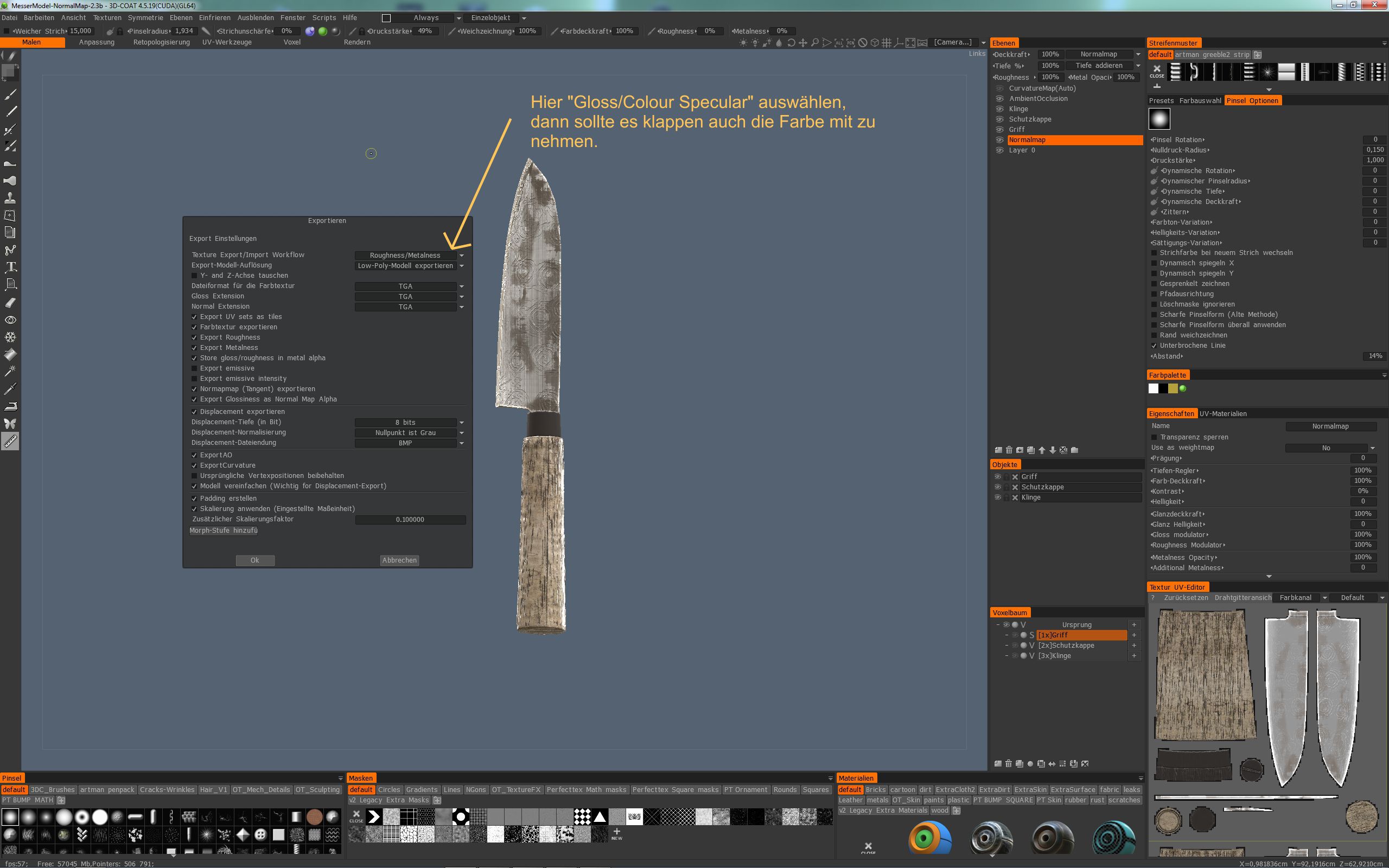Hide the Klinge layer via eye icon

[x=999, y=109]
